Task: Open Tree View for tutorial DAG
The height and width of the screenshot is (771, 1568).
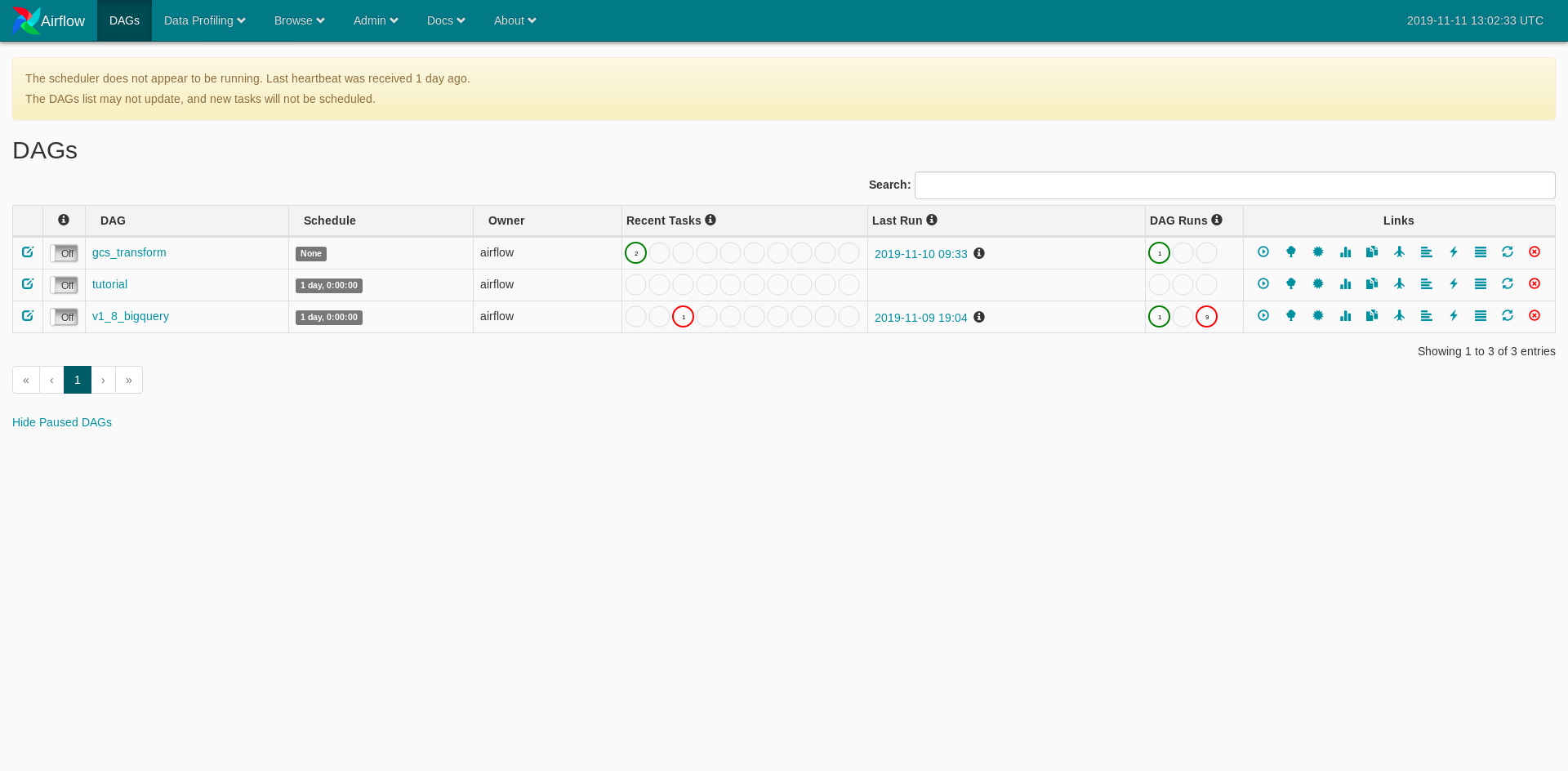Action: pyautogui.click(x=1290, y=284)
